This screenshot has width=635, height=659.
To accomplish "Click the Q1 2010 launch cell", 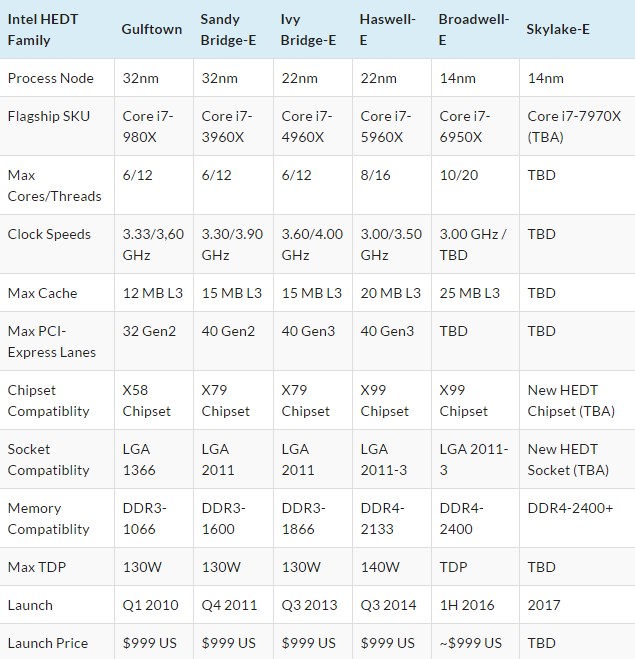I will click(x=151, y=605).
